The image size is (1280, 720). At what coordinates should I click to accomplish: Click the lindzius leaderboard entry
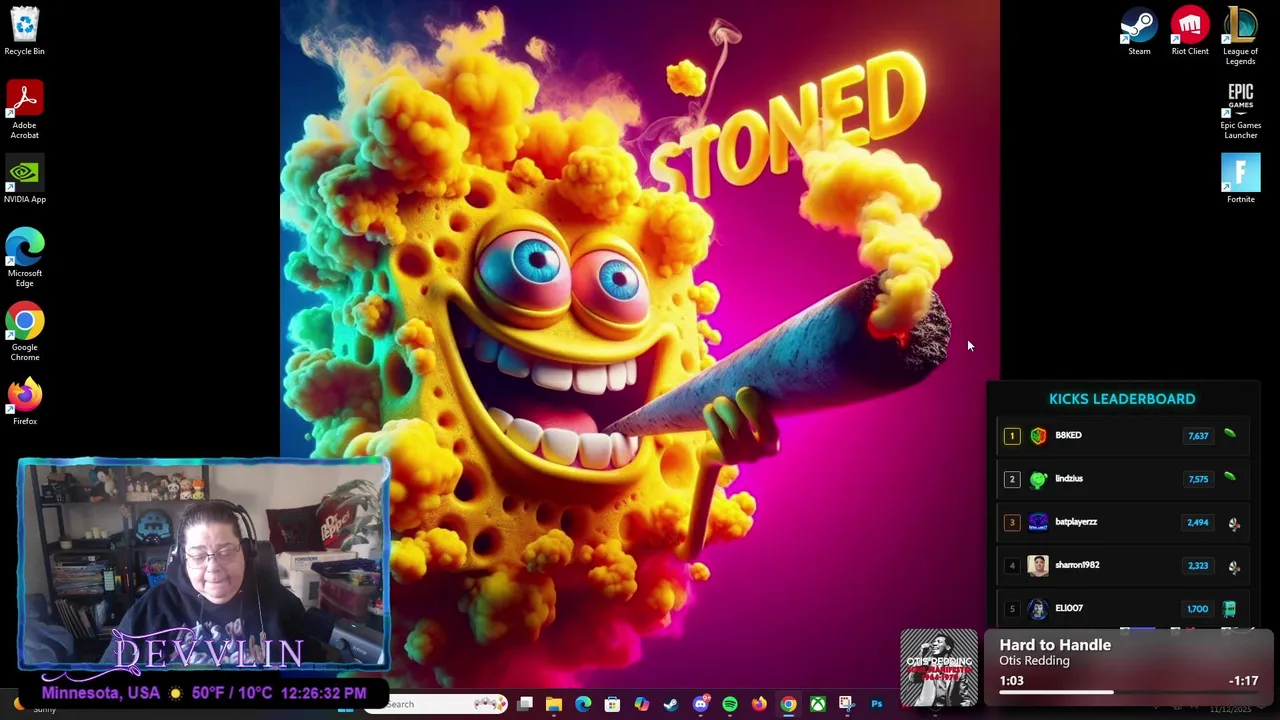coord(1125,478)
